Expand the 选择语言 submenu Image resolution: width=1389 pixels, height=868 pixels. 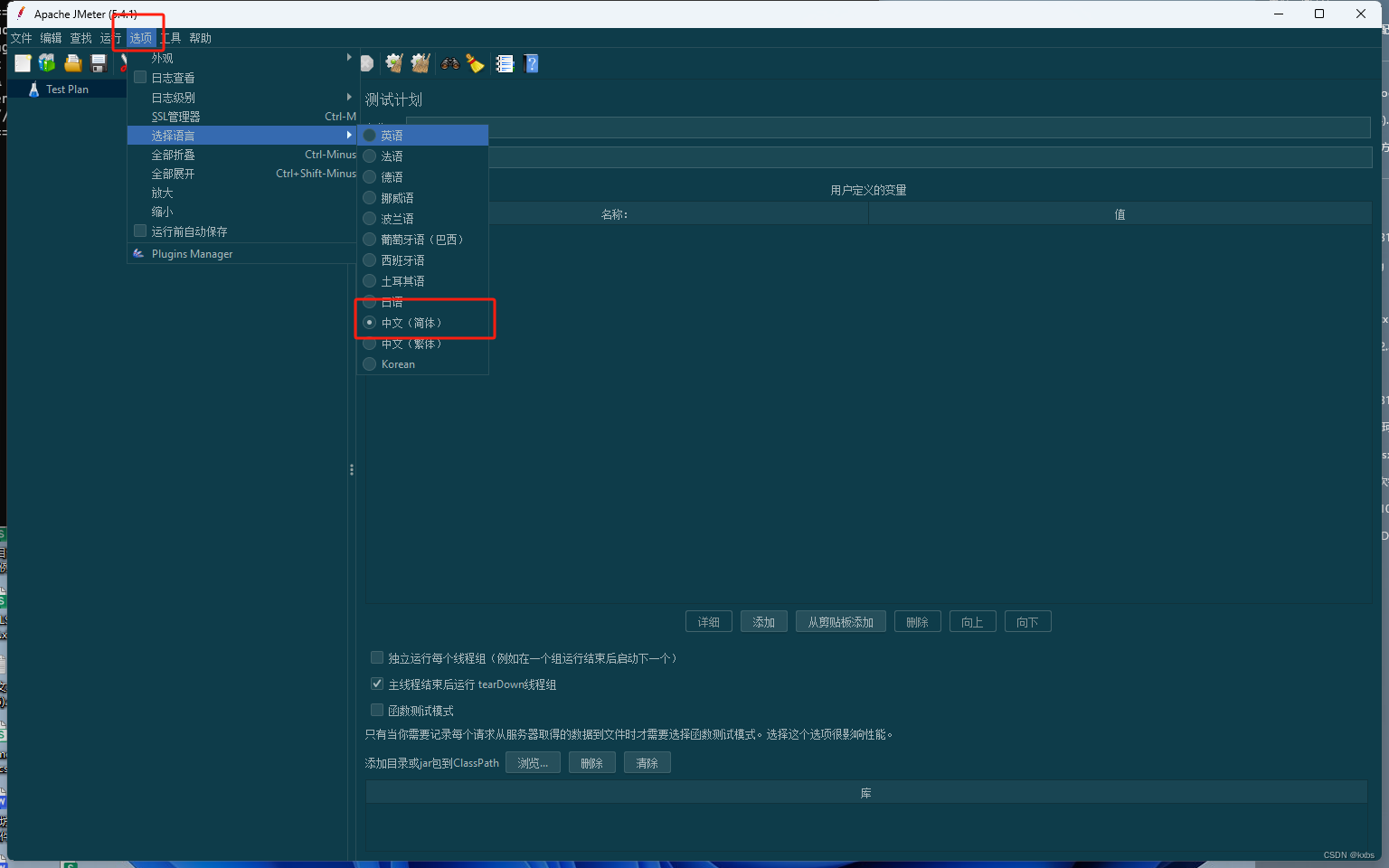pos(242,136)
